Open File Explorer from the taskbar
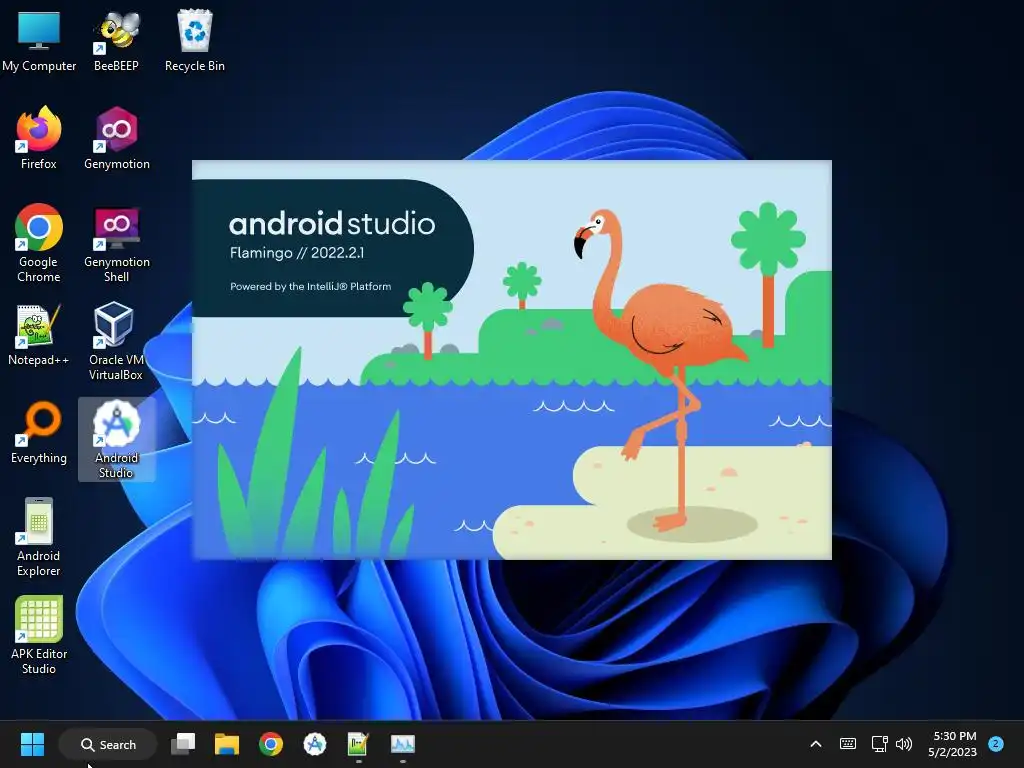Screen dimensions: 1024x768 click(x=227, y=744)
